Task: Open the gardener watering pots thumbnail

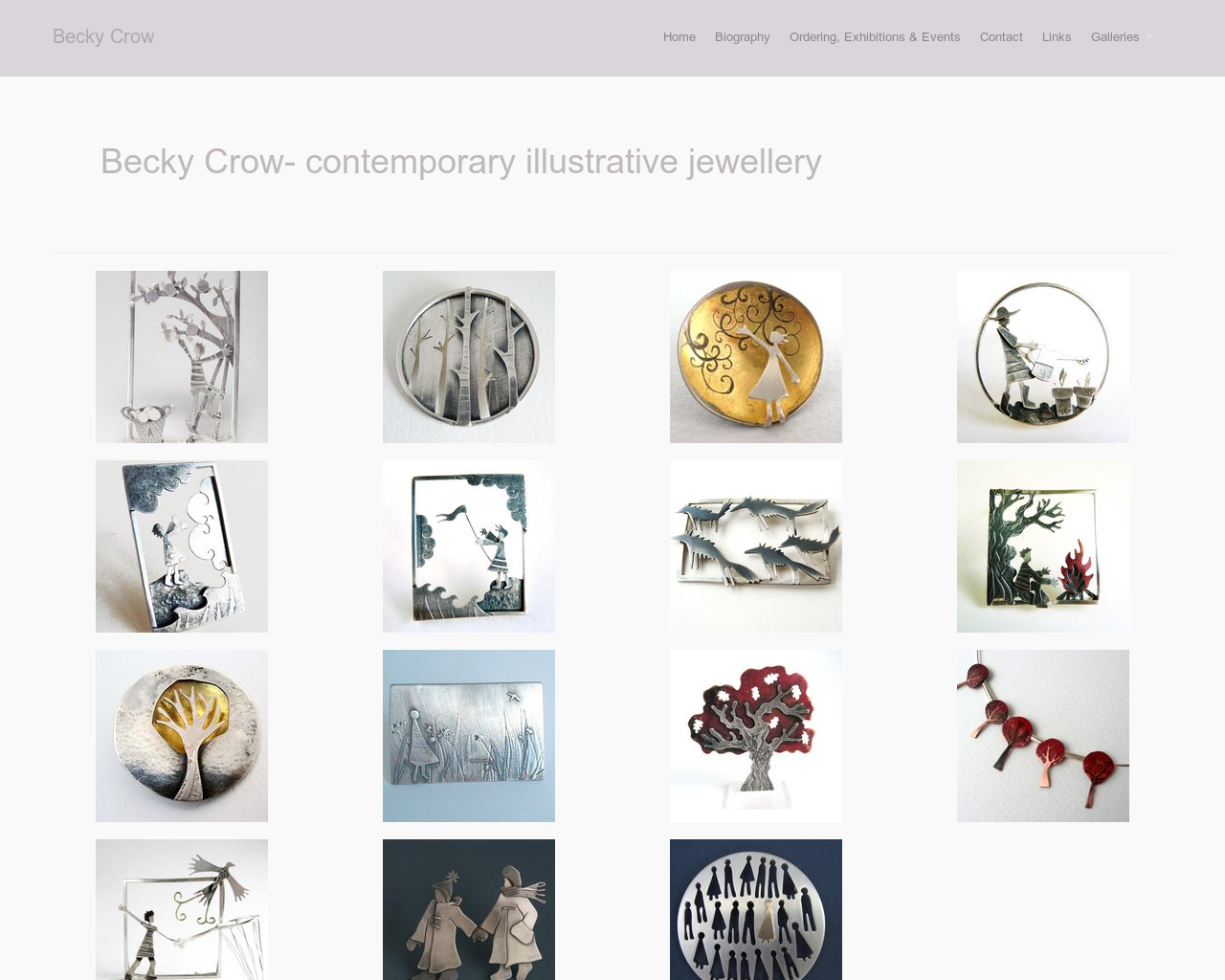Action: (1043, 357)
